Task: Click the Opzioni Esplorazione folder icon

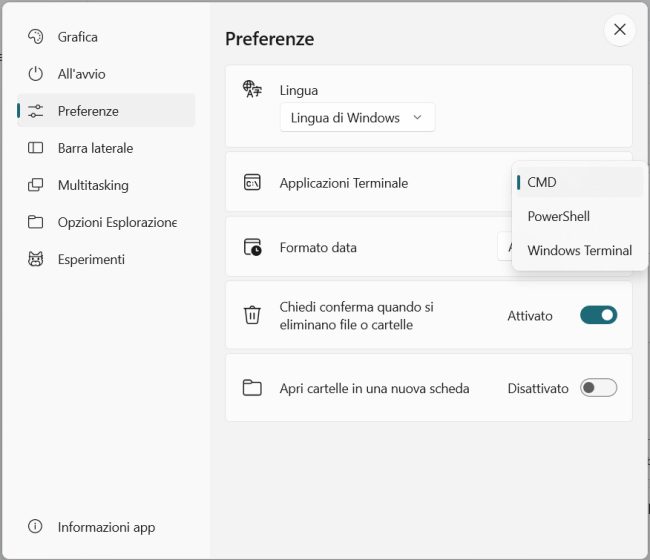Action: pyautogui.click(x=36, y=222)
